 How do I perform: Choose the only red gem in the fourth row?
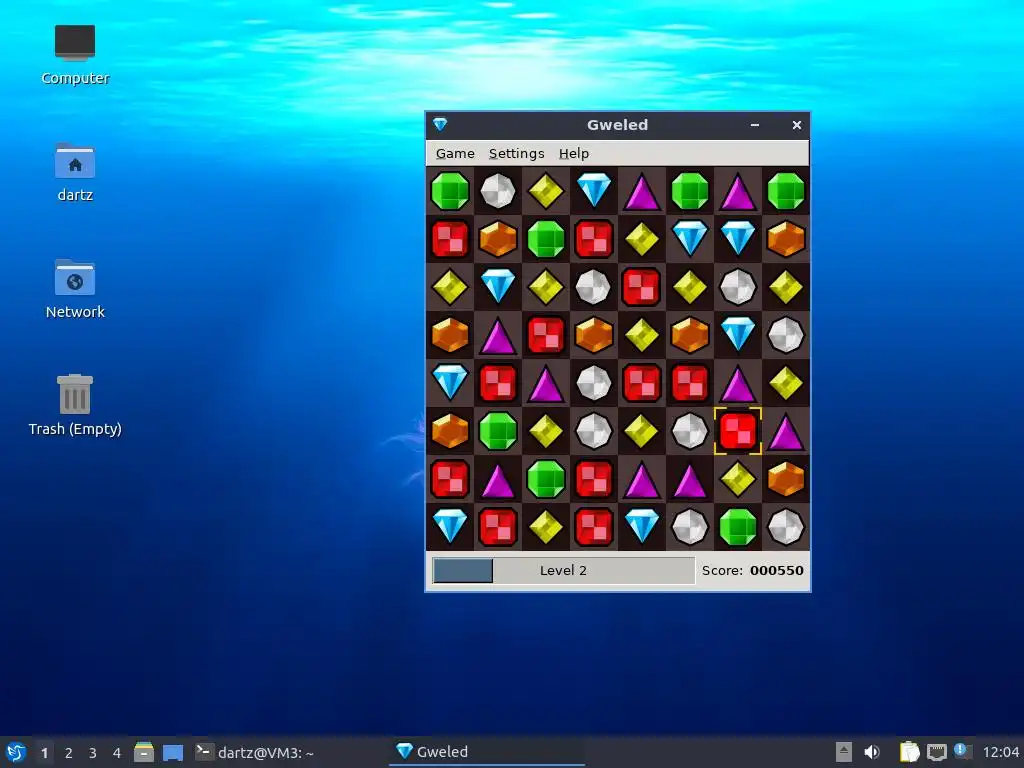coord(546,335)
